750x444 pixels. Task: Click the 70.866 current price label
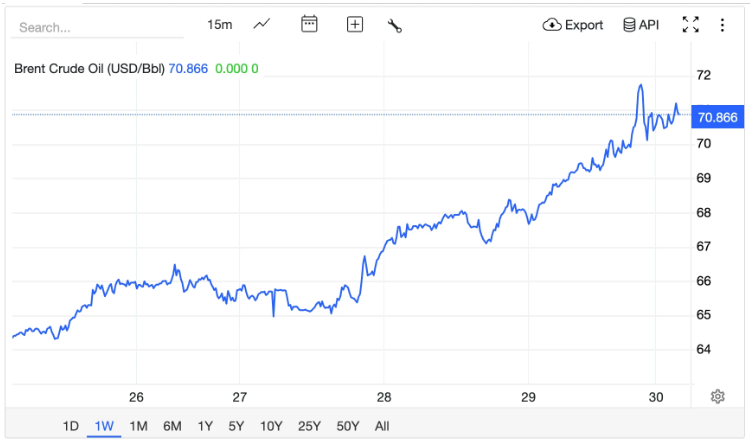(716, 118)
